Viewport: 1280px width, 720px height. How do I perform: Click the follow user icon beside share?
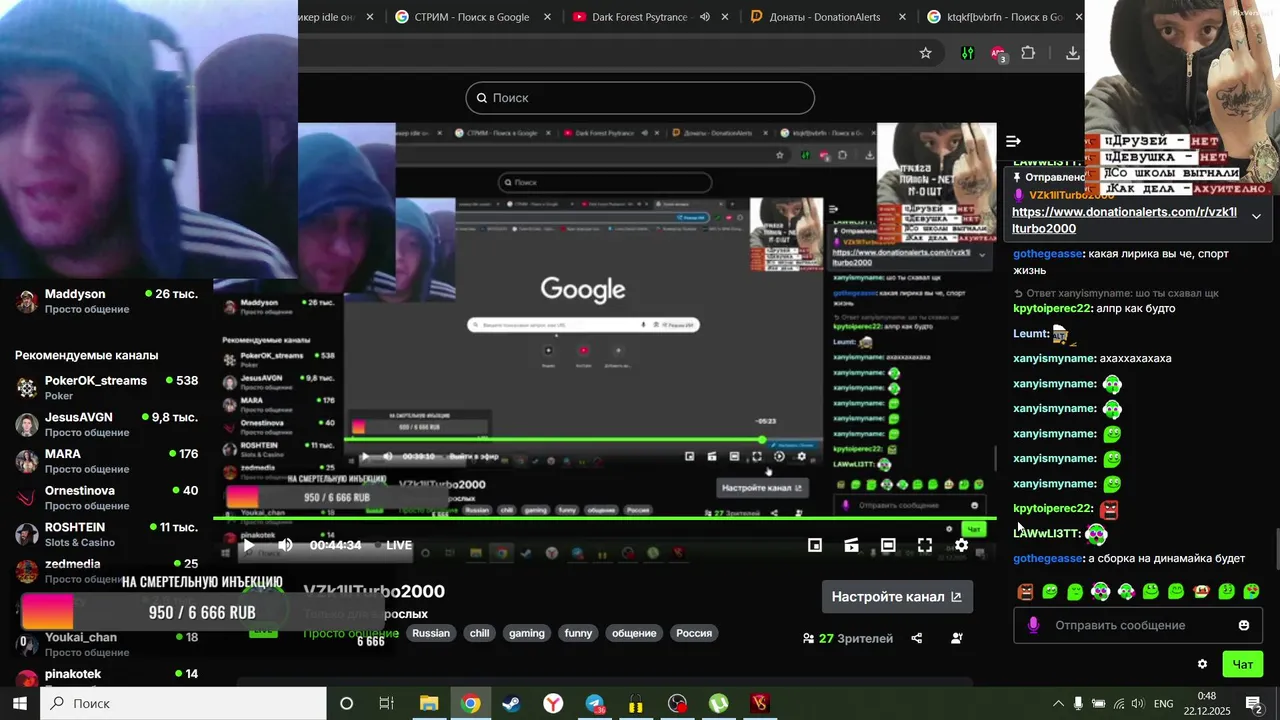pyautogui.click(x=957, y=638)
